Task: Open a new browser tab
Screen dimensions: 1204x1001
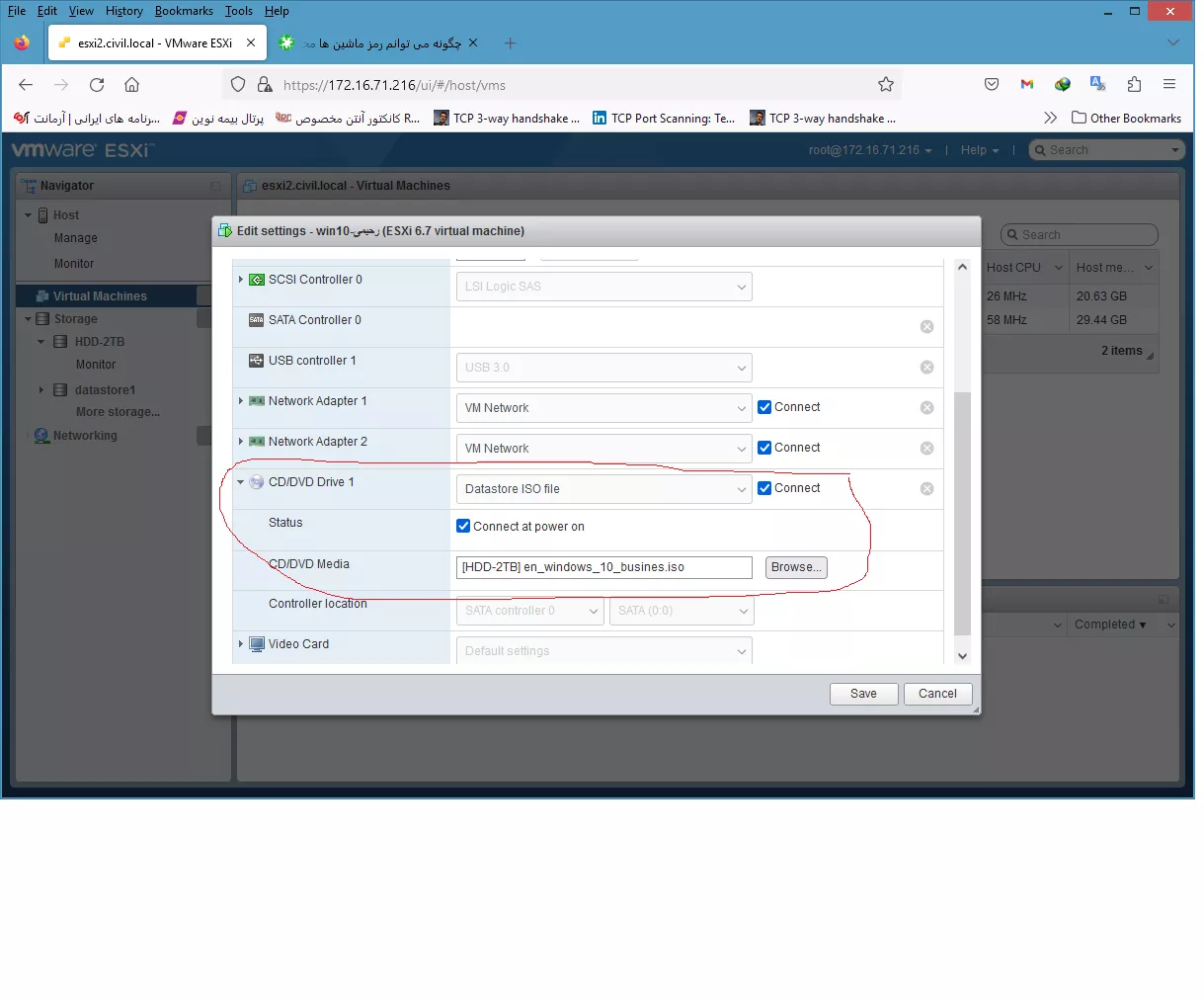Action: pos(510,43)
